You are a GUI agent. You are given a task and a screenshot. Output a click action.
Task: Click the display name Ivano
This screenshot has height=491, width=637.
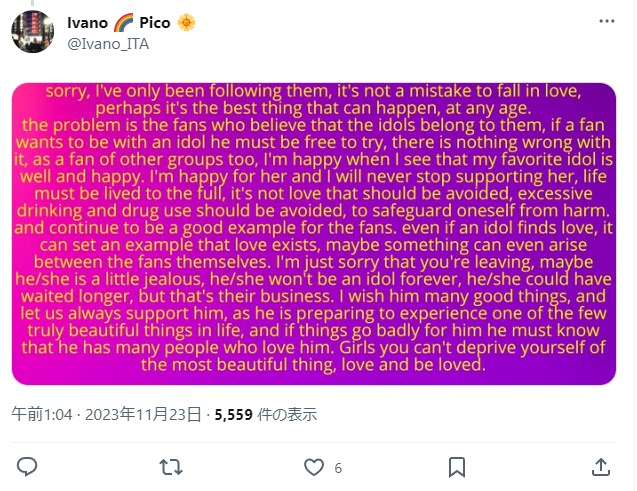point(87,22)
